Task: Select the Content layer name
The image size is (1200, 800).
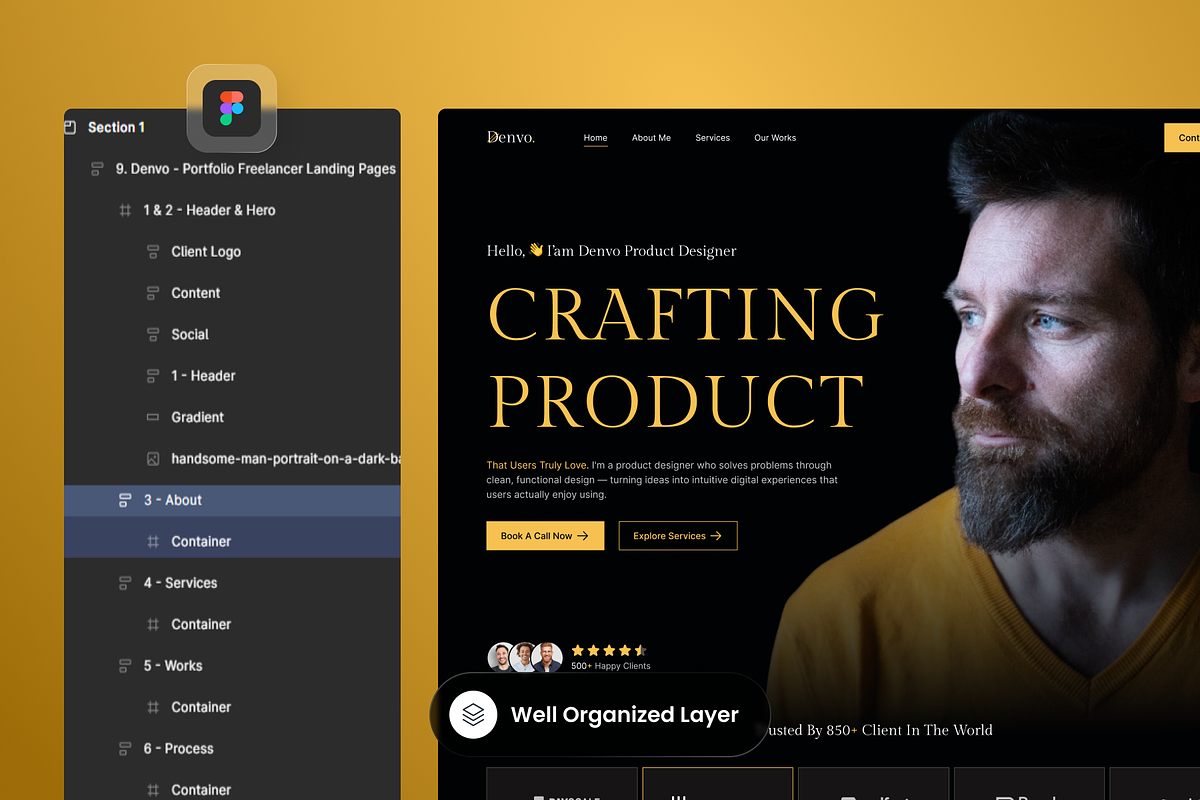Action: [196, 293]
